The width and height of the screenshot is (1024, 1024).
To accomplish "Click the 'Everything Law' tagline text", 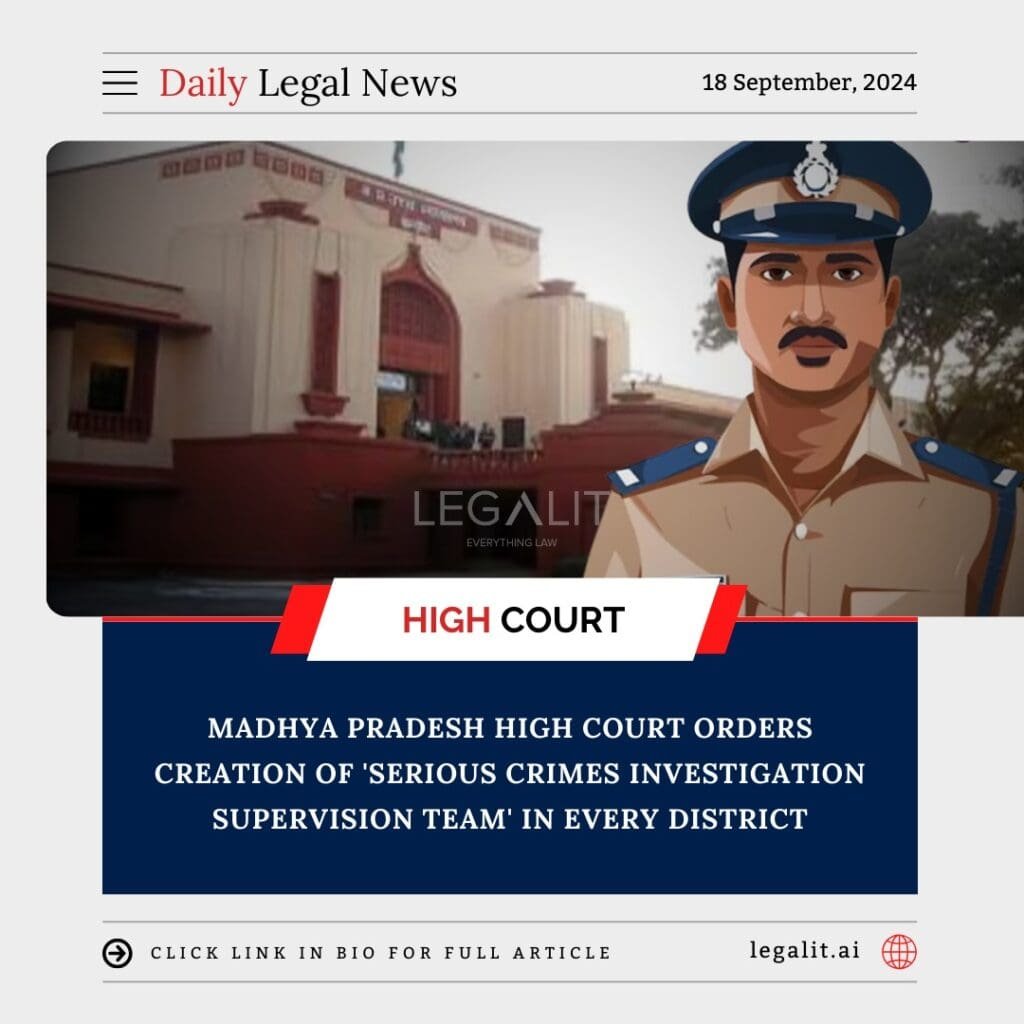I will 511,542.
